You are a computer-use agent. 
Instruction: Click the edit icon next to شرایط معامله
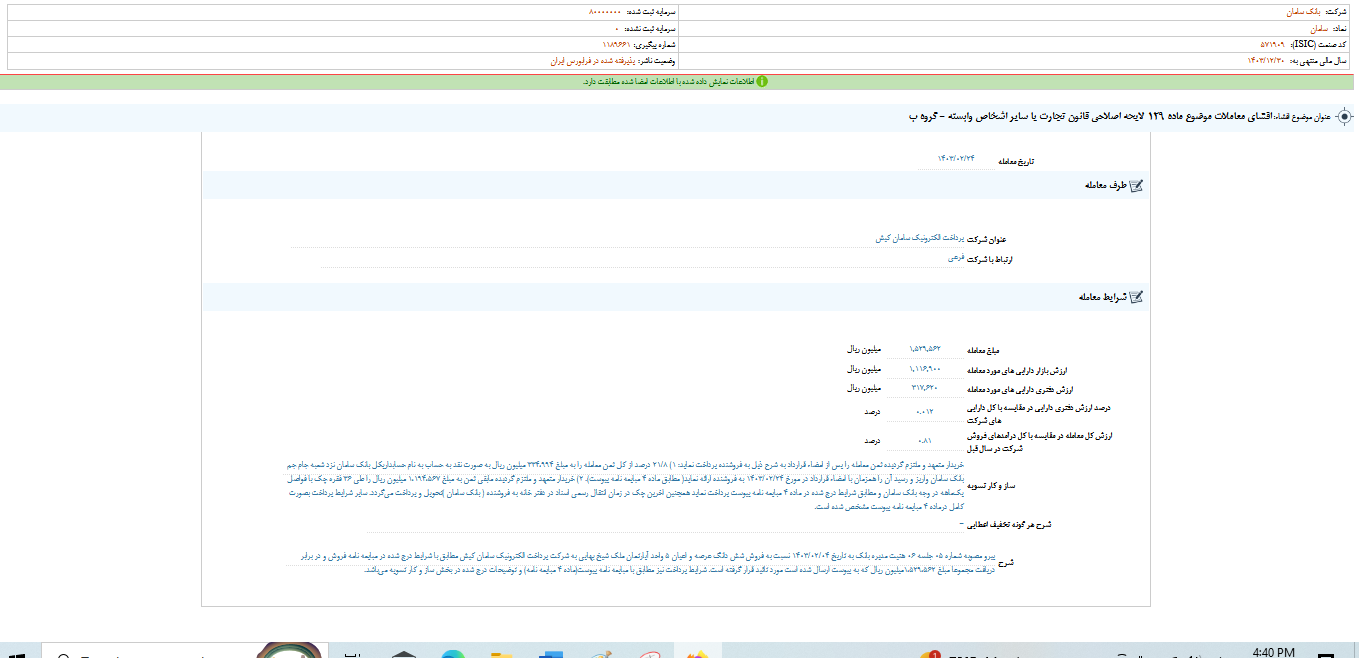1136,297
